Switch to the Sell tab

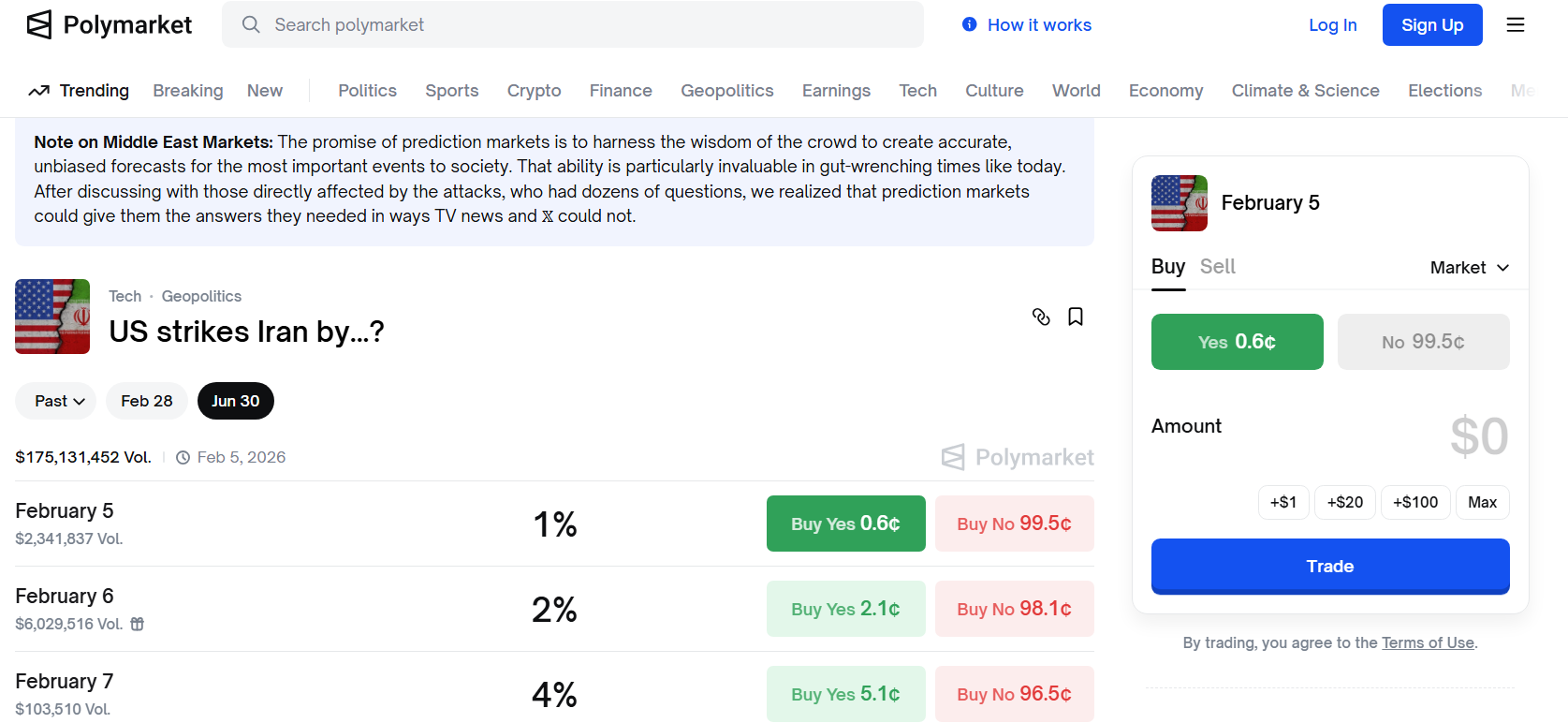point(1217,267)
